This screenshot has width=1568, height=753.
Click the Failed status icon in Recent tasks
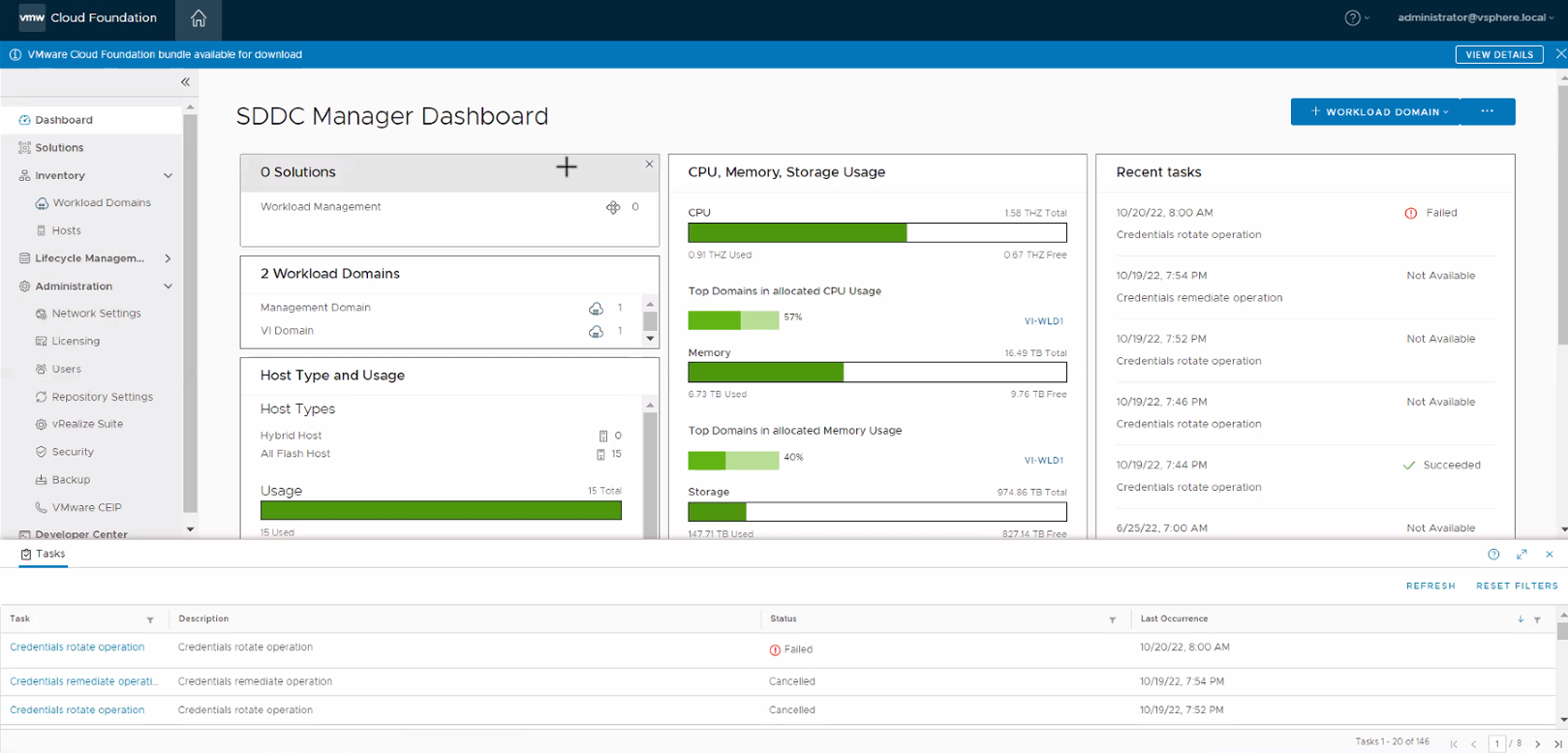(x=1411, y=214)
